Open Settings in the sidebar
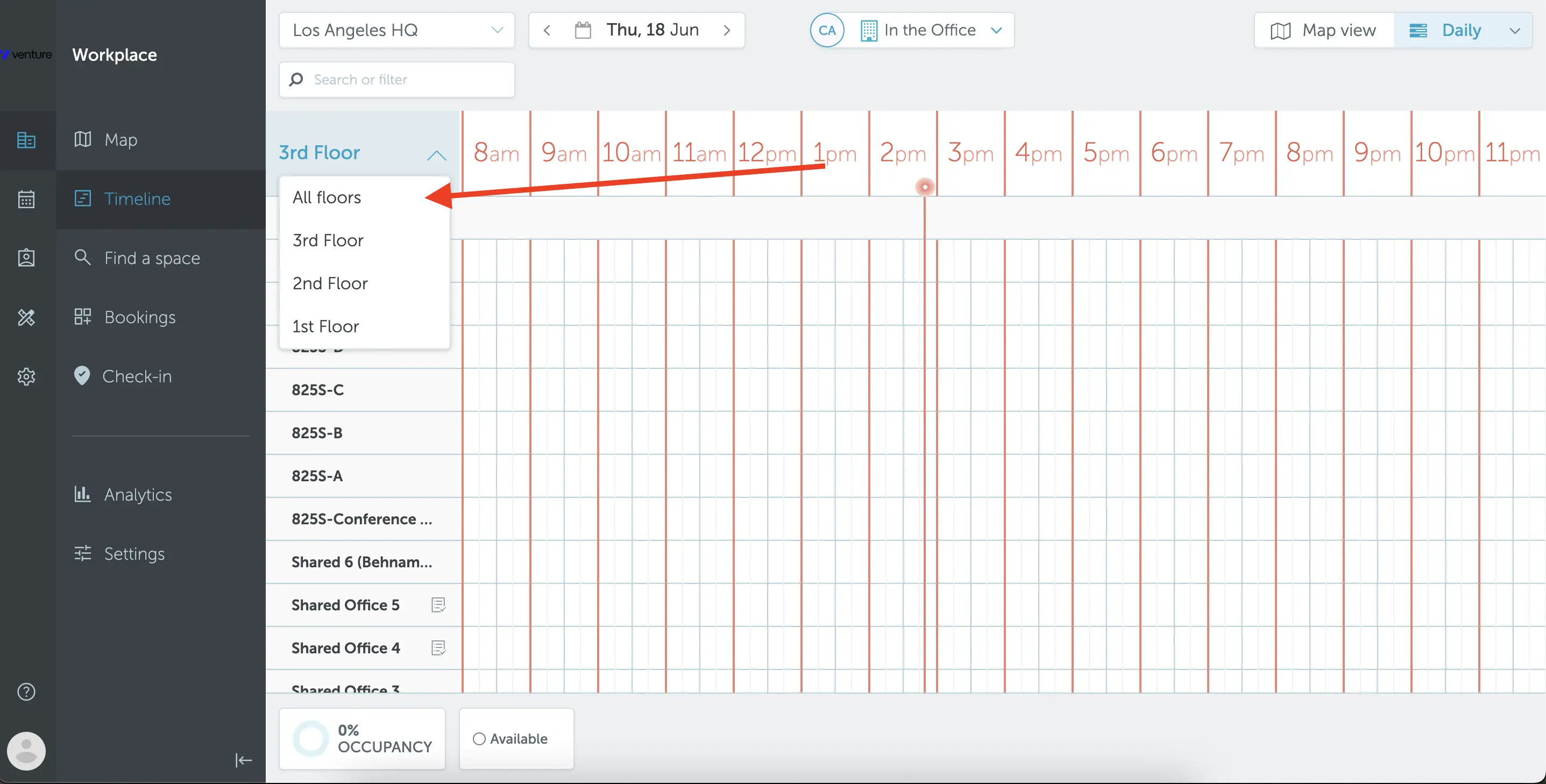Image resolution: width=1546 pixels, height=784 pixels. coord(161,553)
